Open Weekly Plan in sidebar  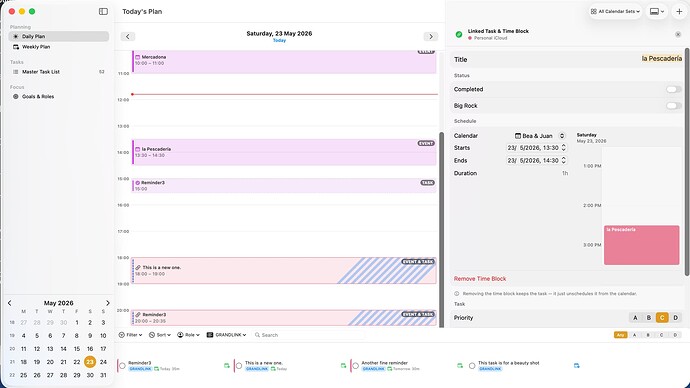(59, 47)
